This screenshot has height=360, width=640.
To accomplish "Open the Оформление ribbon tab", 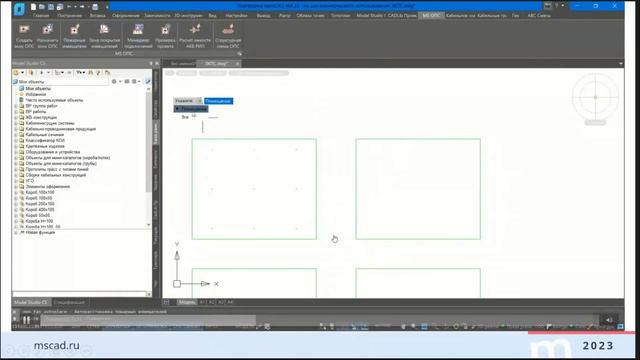I will tap(126, 16).
